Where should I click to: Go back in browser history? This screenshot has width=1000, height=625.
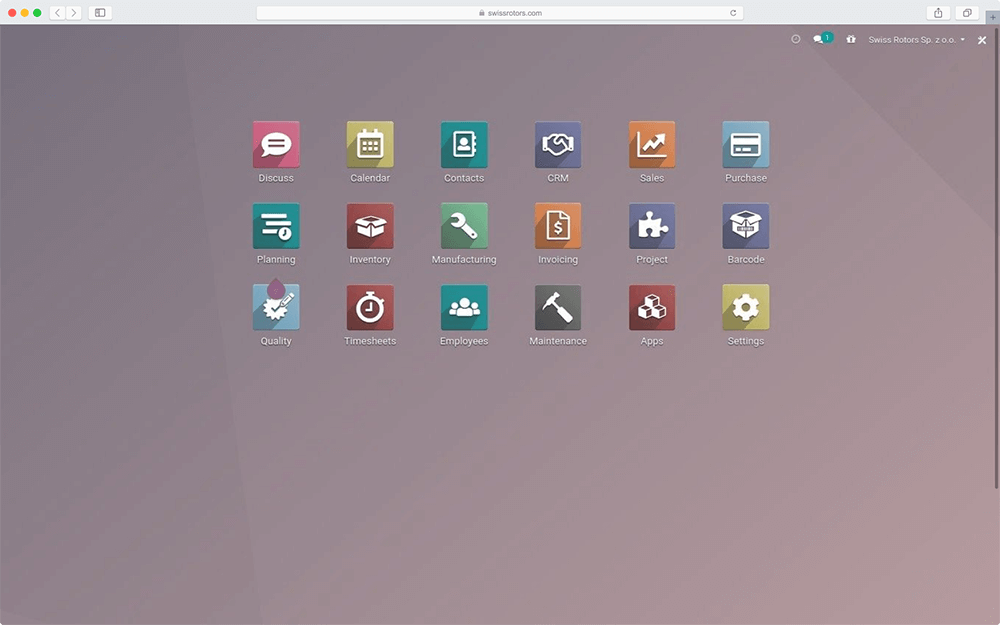click(x=57, y=13)
